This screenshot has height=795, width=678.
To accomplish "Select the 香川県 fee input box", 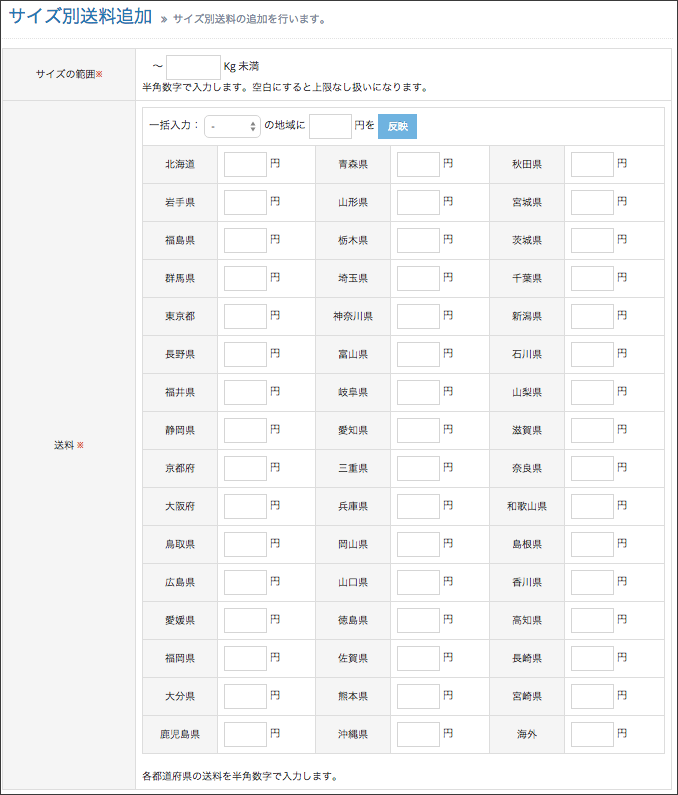I will (x=592, y=583).
